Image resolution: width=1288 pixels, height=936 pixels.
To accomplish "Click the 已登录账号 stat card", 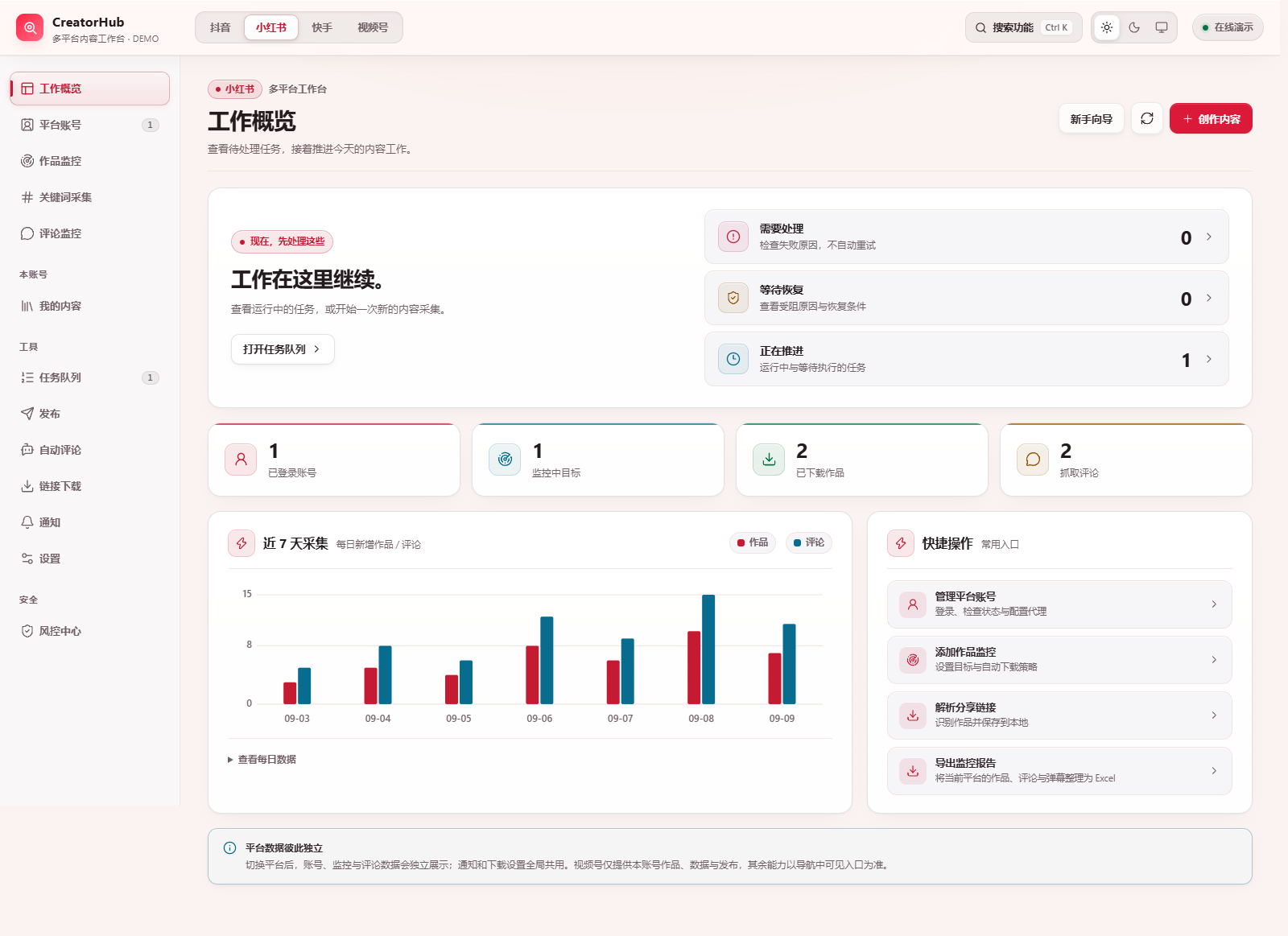I will [x=334, y=460].
